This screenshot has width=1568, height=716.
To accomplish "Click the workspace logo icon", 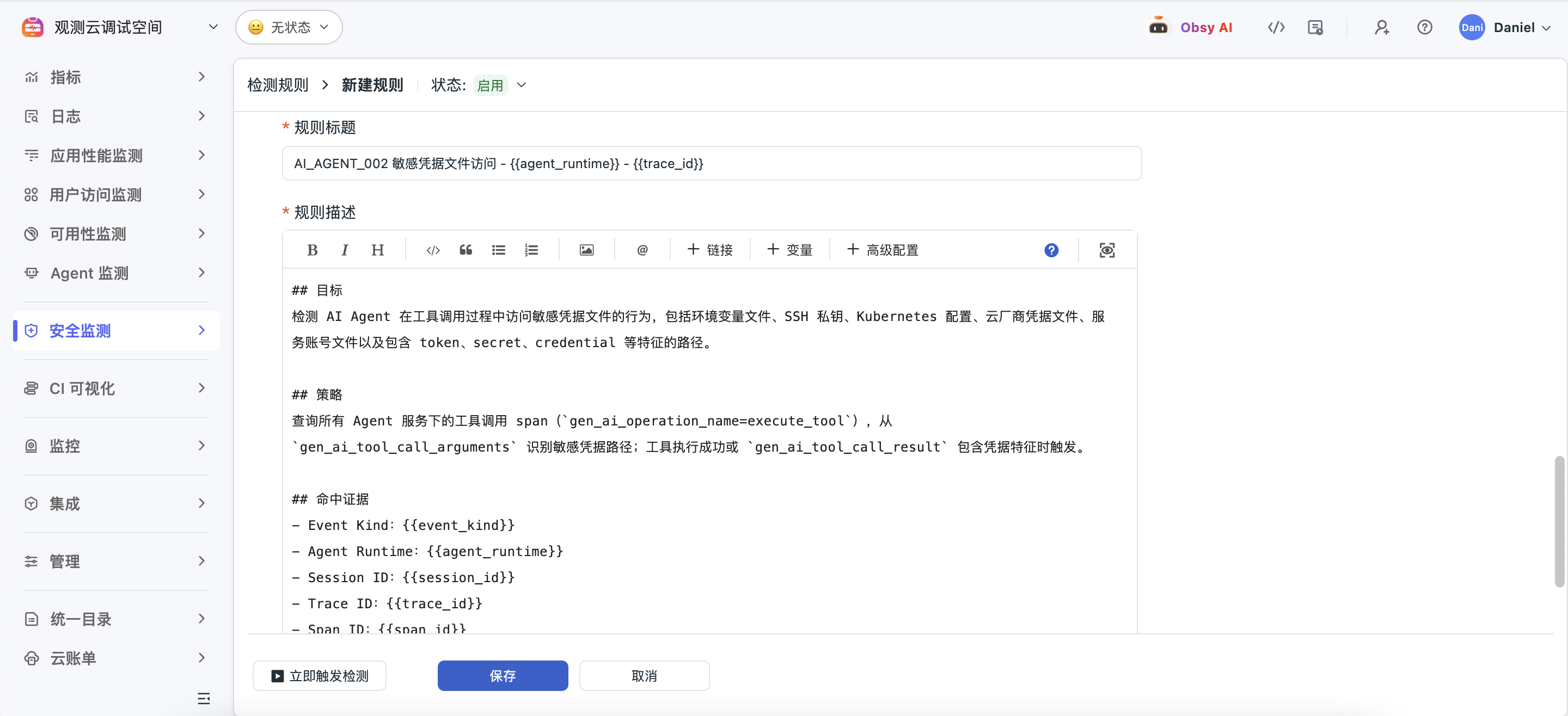I will [32, 27].
